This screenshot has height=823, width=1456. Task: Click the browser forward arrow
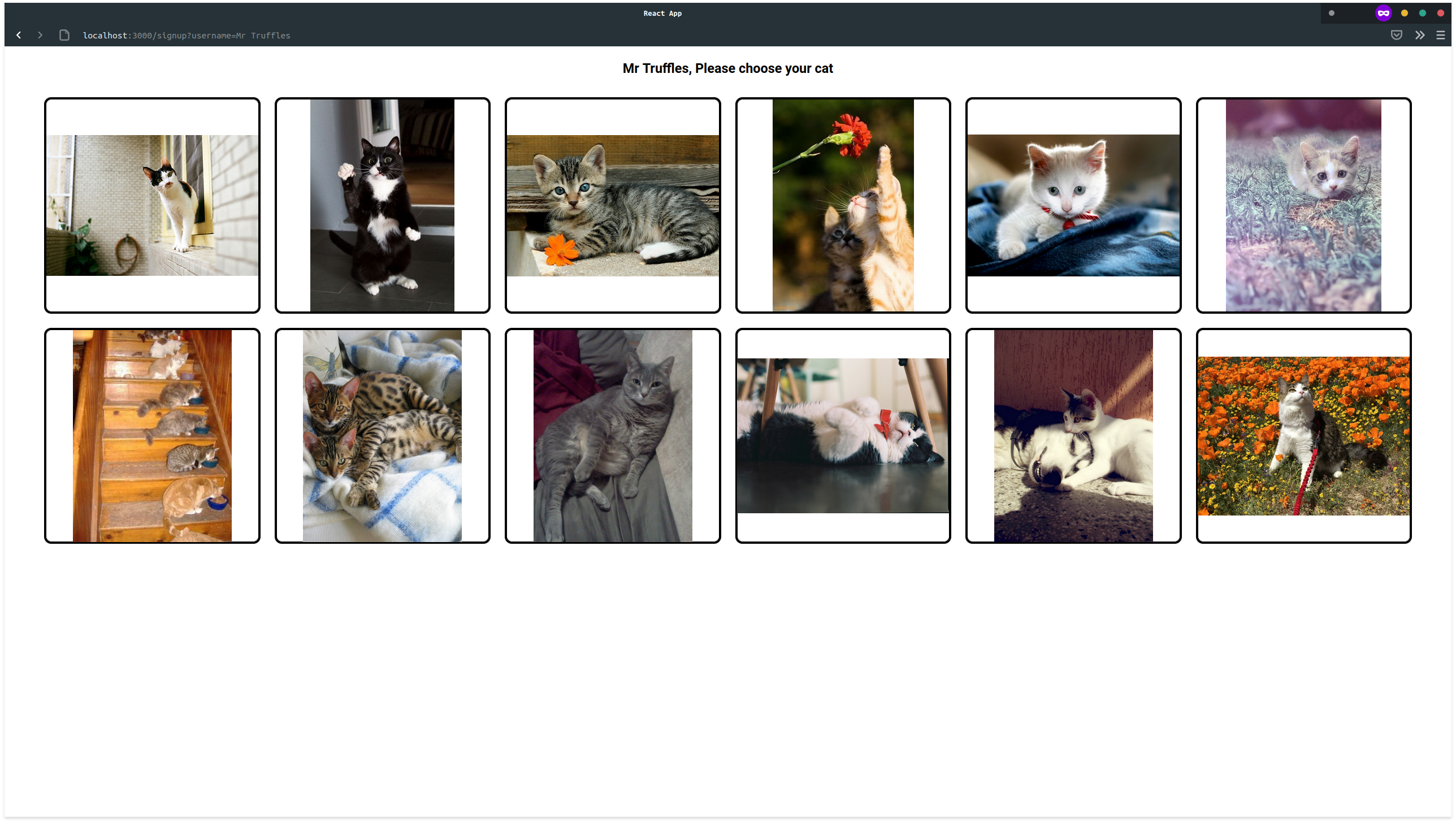[x=40, y=35]
